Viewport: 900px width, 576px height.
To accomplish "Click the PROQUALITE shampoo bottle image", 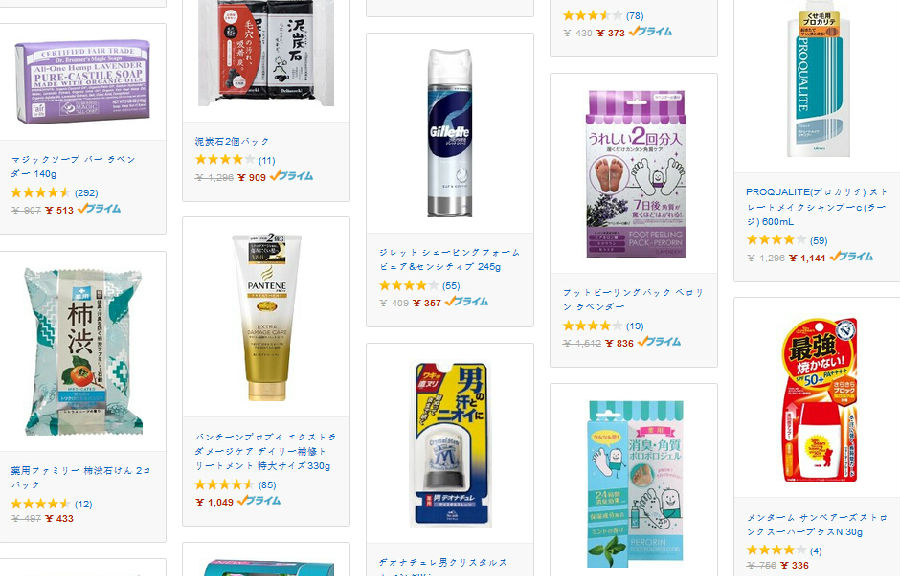I will pos(819,79).
